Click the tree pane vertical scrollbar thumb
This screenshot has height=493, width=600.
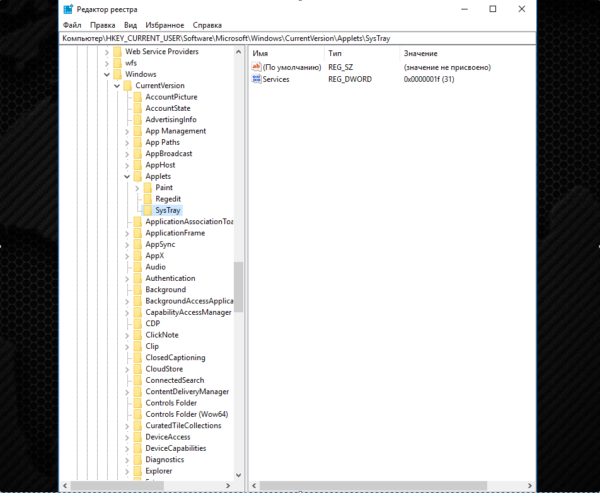(238, 287)
